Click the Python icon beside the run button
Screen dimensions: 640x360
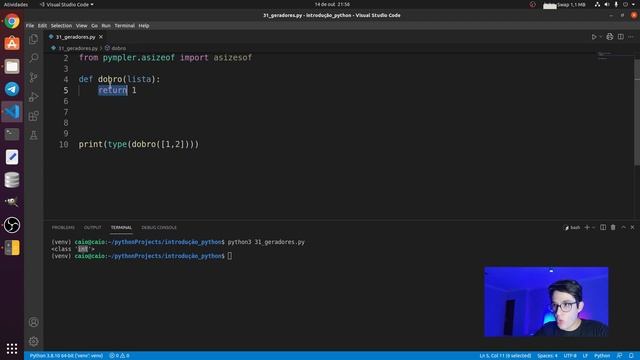click(x=610, y=37)
